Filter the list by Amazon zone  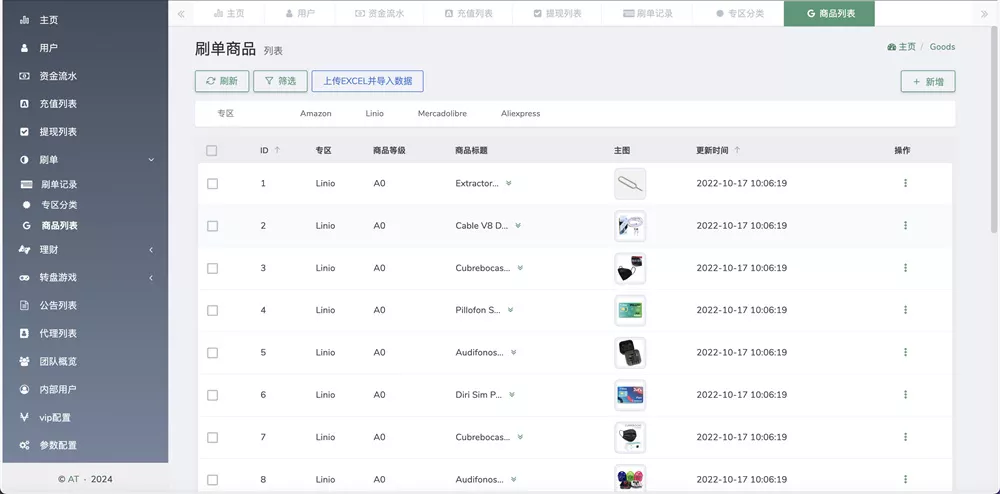[x=315, y=113]
